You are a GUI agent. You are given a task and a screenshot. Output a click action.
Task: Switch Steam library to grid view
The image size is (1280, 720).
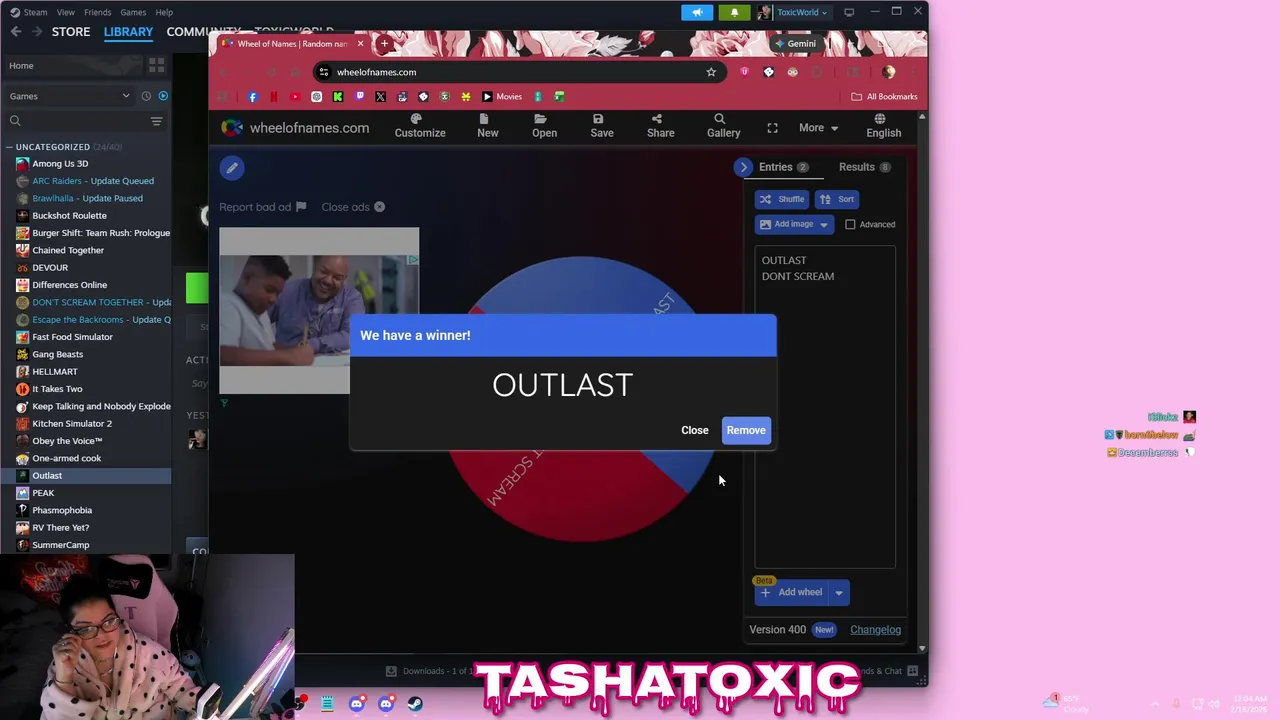coord(156,66)
